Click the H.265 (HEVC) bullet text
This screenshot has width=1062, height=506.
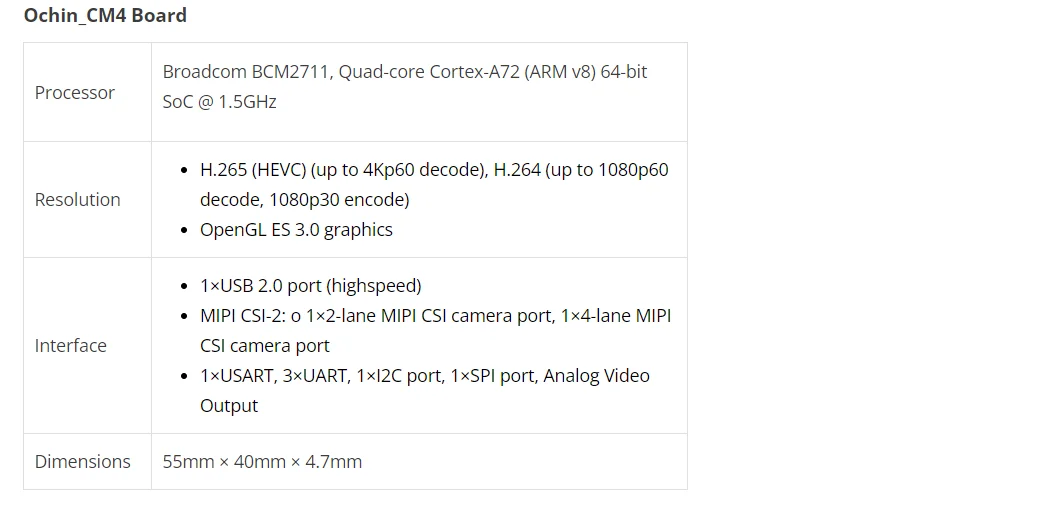[x=255, y=169]
